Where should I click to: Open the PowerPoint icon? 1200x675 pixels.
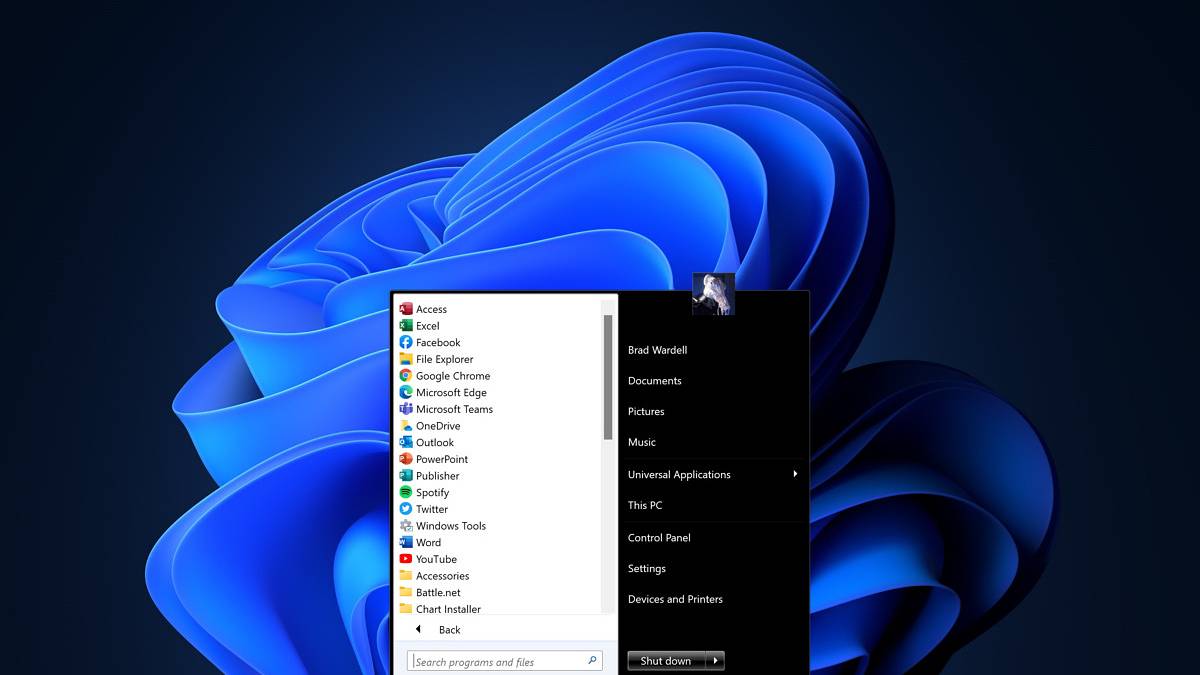click(x=406, y=459)
